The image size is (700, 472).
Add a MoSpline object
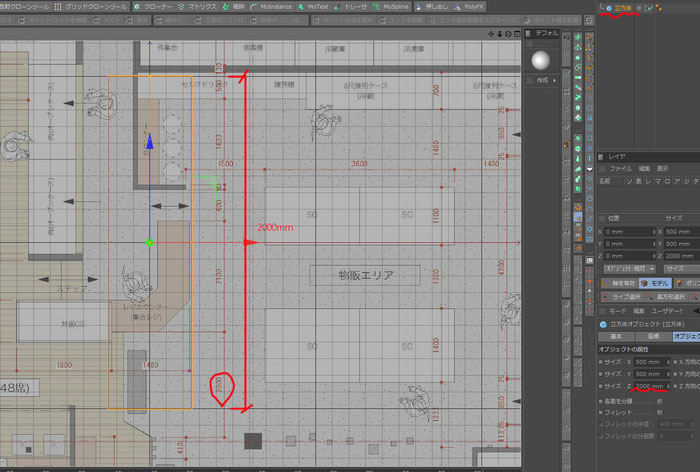pyautogui.click(x=391, y=7)
